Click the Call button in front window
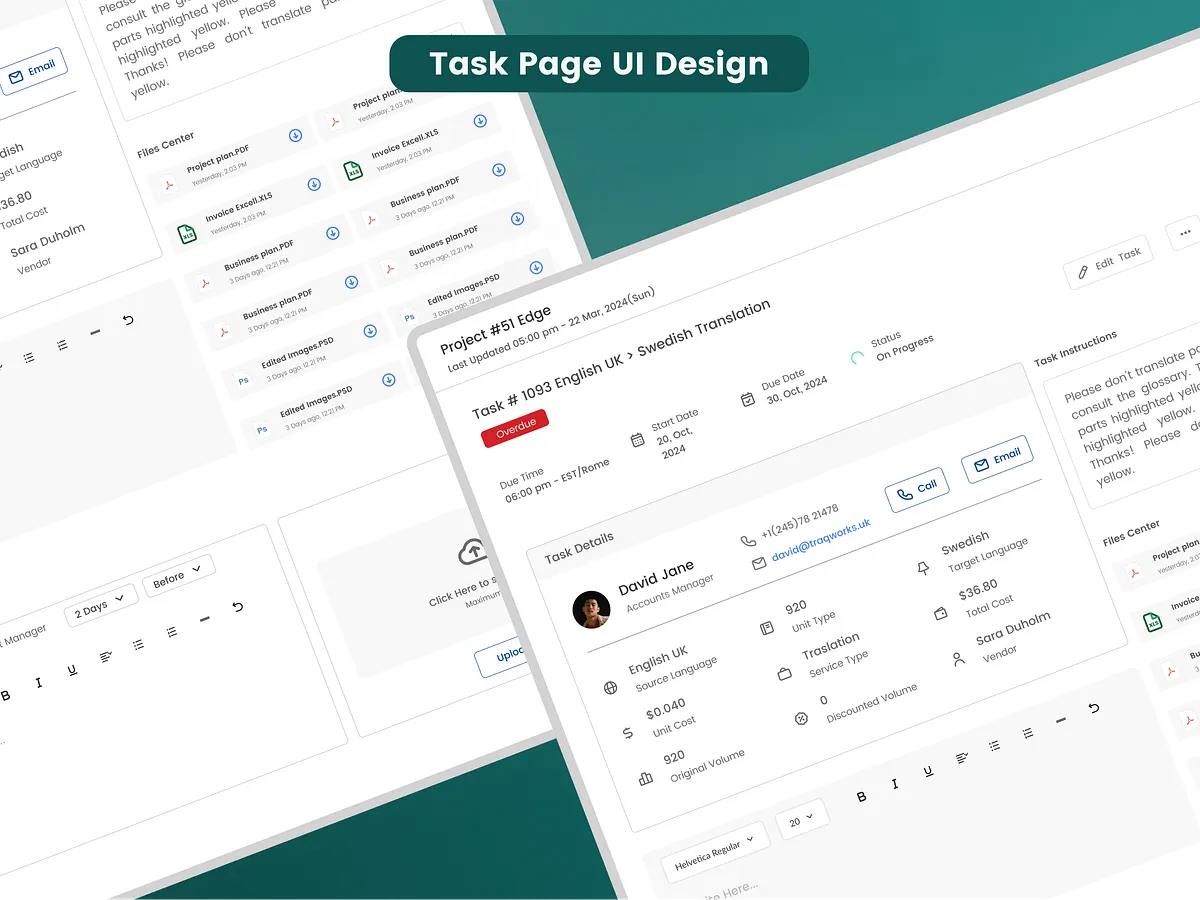 [917, 488]
